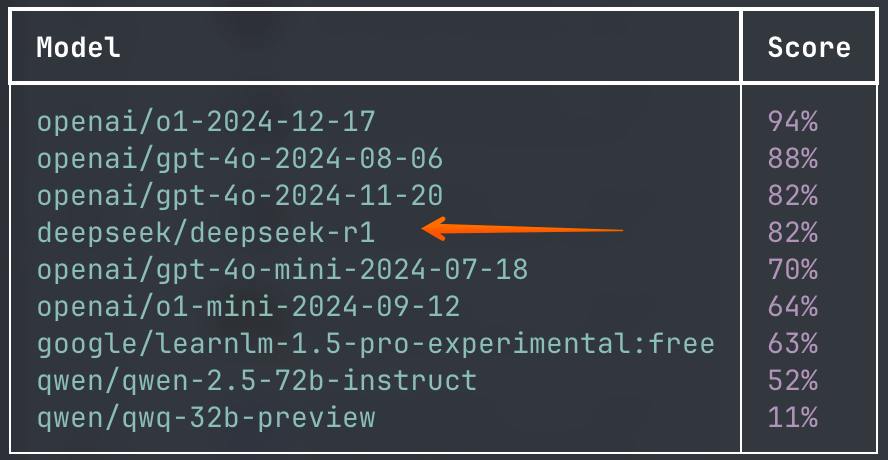This screenshot has width=888, height=460.
Task: Select openai/gpt-4o-2024-08-06 model name
Action: [240, 159]
